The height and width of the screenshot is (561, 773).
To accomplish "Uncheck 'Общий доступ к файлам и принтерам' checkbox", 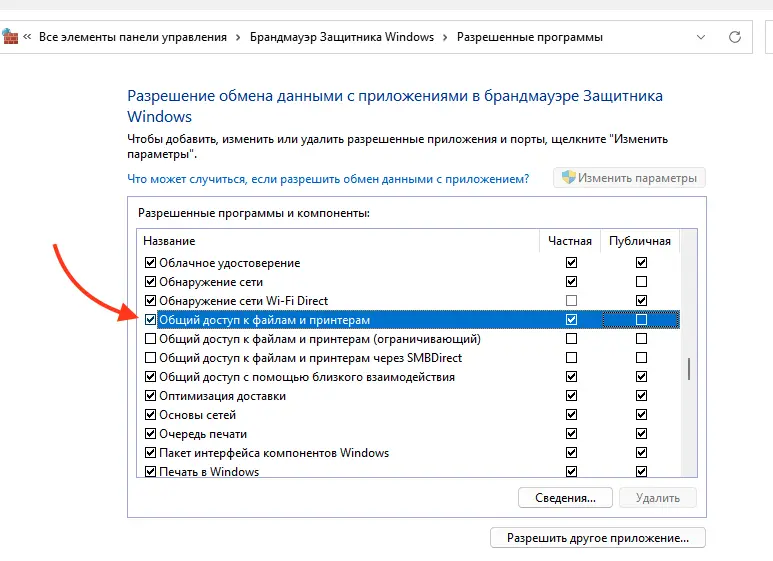I will tap(150, 320).
